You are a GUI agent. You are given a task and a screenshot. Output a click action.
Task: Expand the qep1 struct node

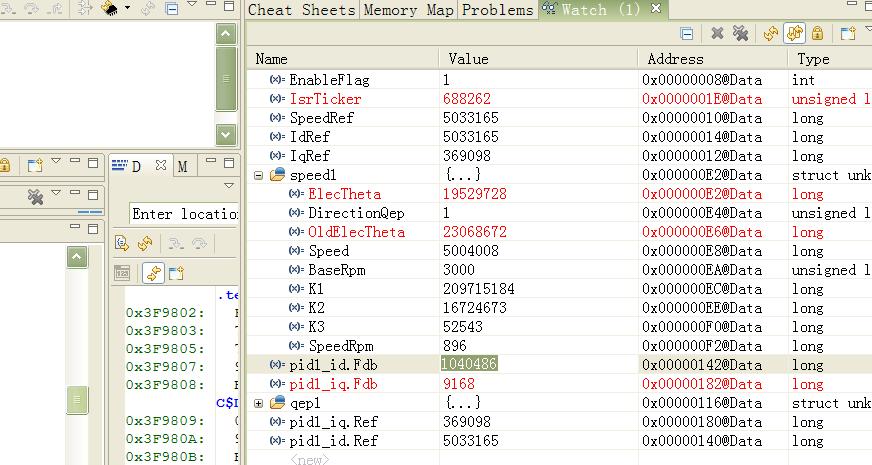pyautogui.click(x=259, y=403)
